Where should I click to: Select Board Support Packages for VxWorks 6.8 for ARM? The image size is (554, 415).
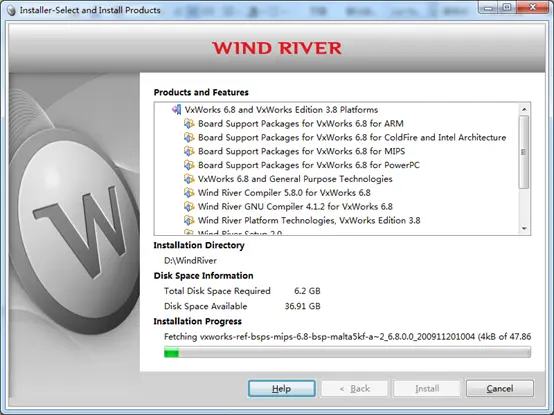point(301,124)
